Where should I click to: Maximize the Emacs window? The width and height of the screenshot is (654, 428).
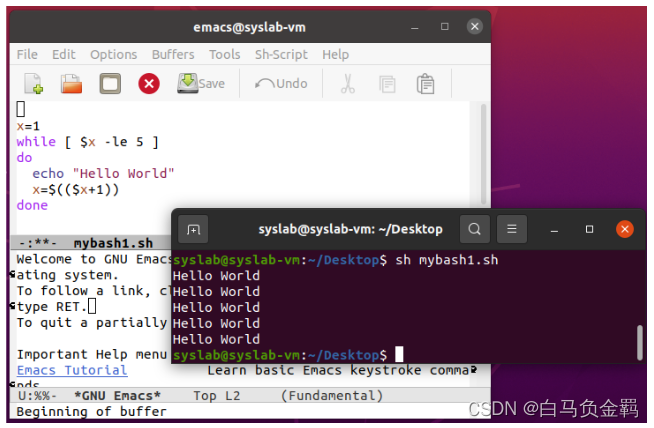coord(445,27)
